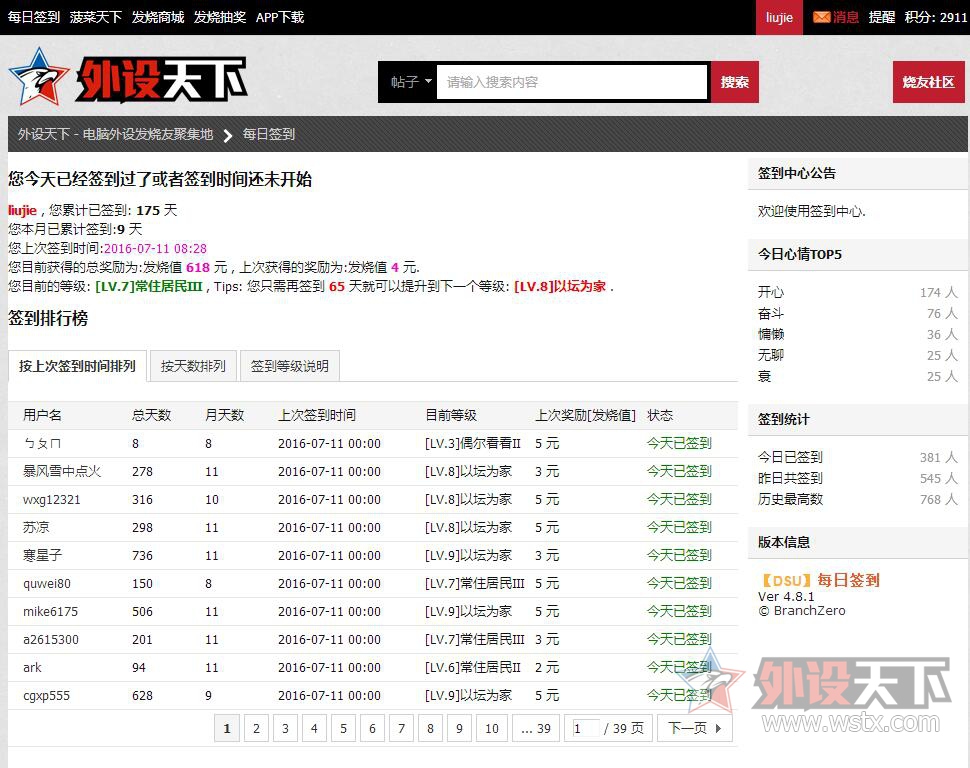Click the search input box
This screenshot has width=970, height=768.
pos(572,83)
